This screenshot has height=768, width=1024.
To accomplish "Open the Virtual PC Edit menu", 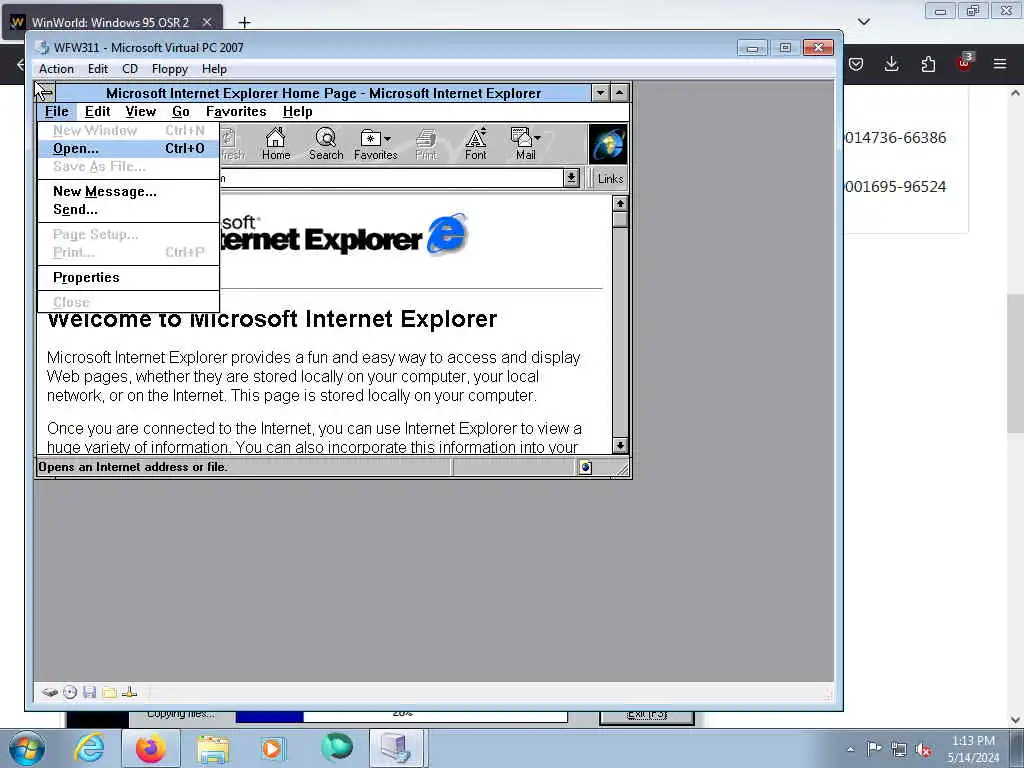I will pyautogui.click(x=98, y=69).
